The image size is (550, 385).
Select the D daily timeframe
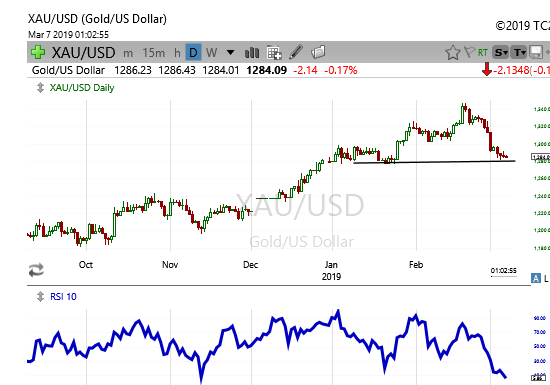click(193, 53)
